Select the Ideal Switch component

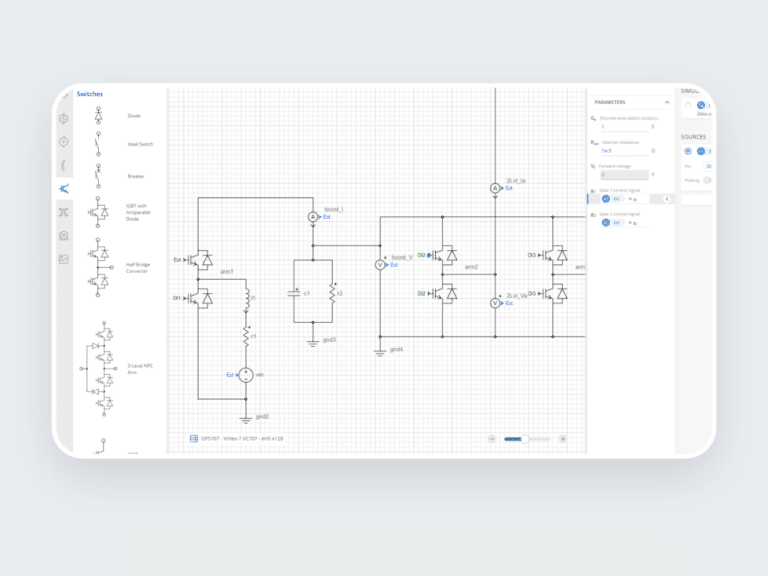tap(98, 144)
